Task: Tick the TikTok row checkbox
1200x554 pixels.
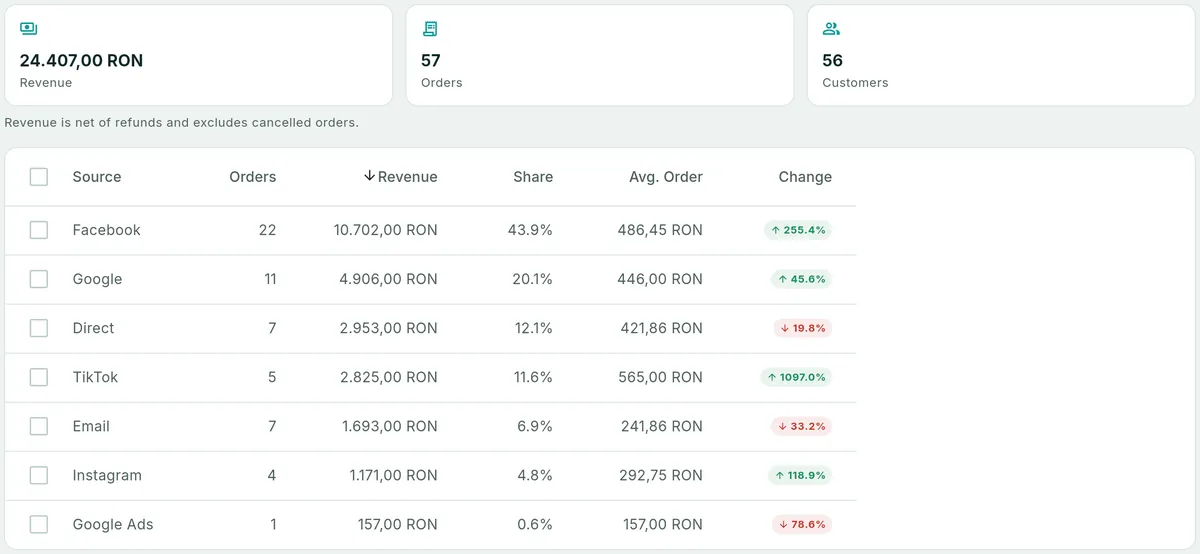Action: pos(39,377)
